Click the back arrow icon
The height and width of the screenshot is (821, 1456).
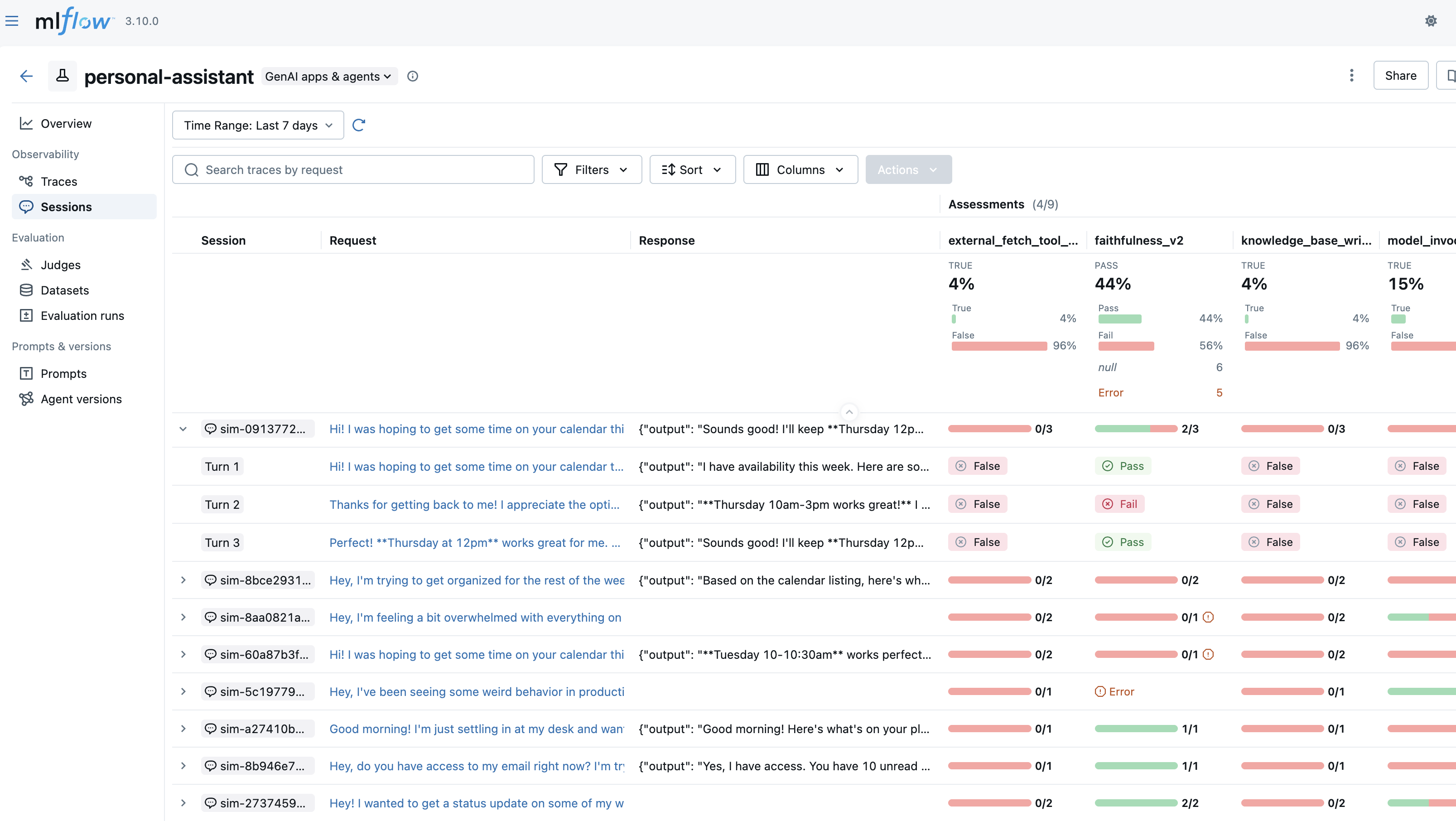(27, 76)
